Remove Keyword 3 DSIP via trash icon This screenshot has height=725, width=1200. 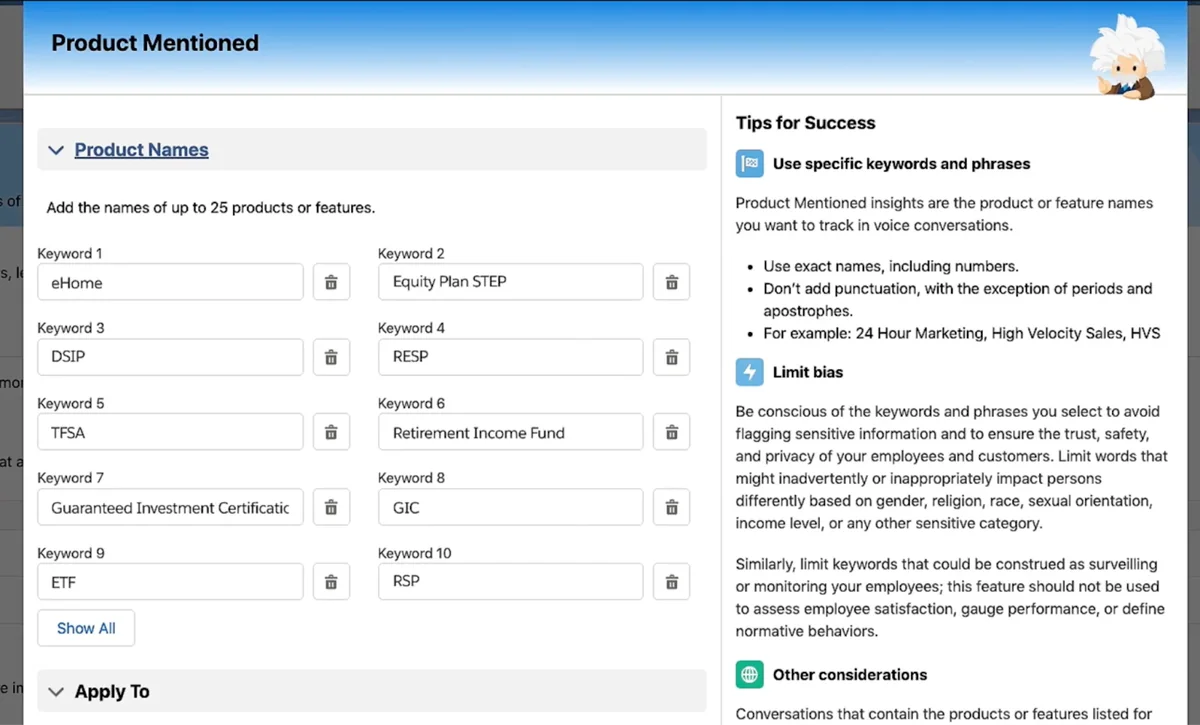(x=331, y=357)
